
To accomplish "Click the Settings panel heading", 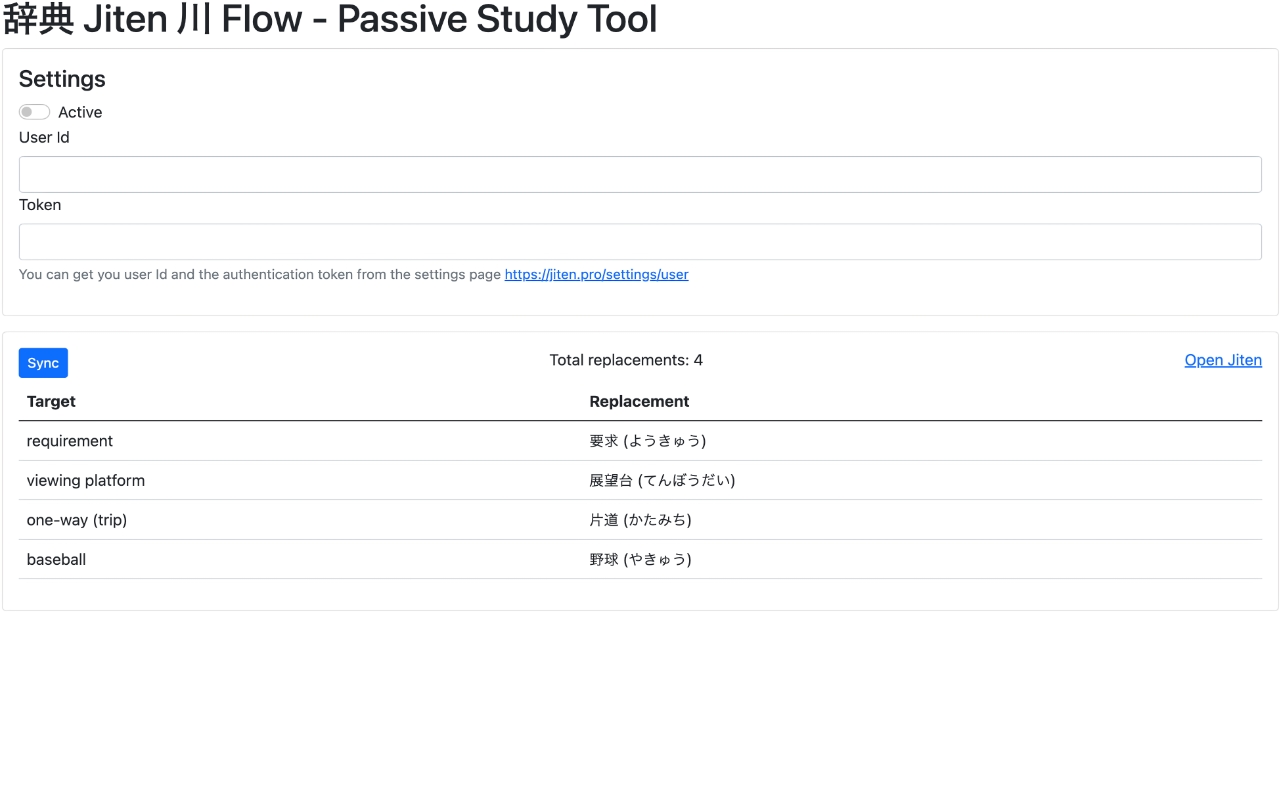I will pyautogui.click(x=62, y=79).
